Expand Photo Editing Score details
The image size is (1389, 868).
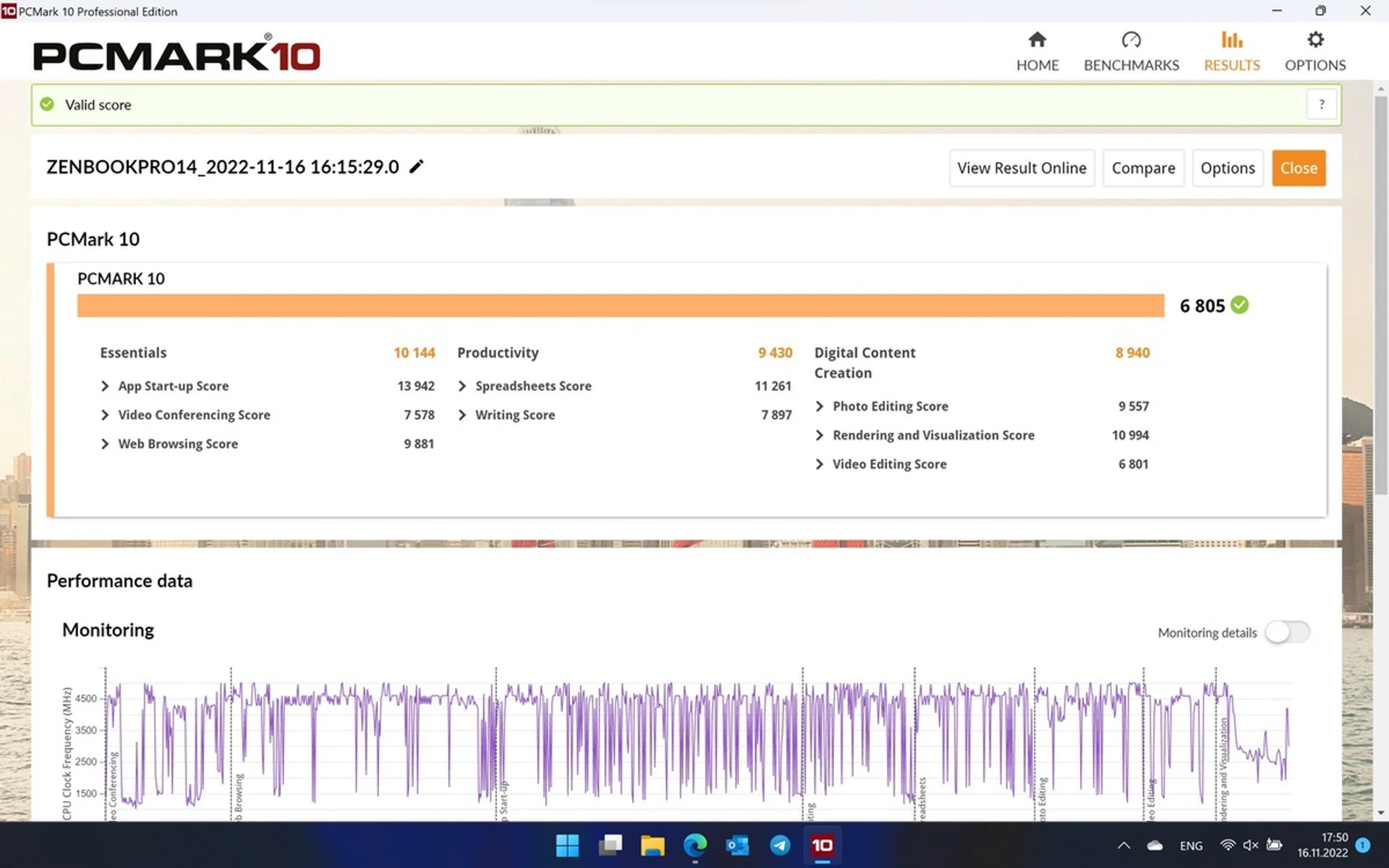click(x=820, y=407)
